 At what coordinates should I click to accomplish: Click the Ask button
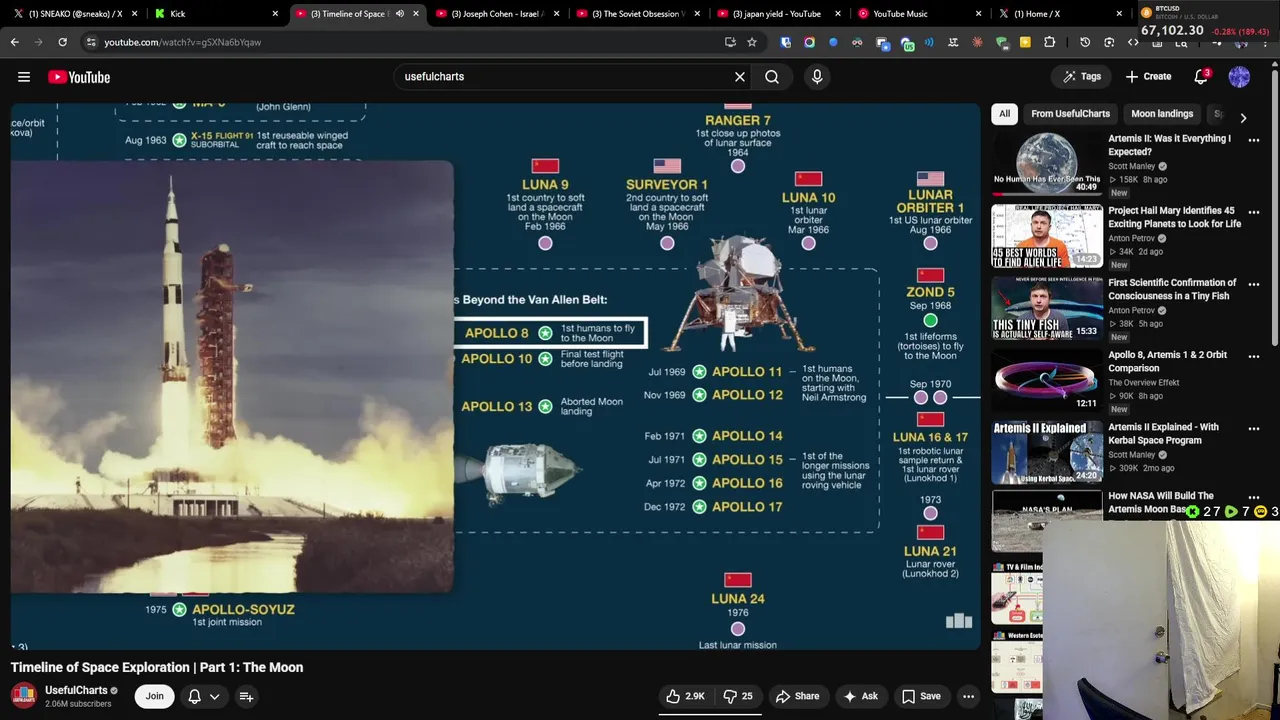point(860,696)
